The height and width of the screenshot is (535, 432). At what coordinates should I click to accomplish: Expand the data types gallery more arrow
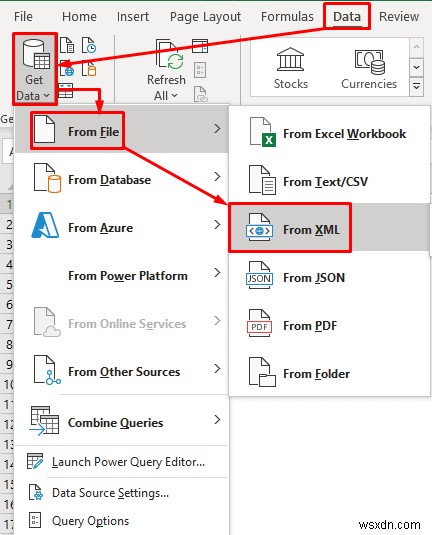pyautogui.click(x=416, y=86)
